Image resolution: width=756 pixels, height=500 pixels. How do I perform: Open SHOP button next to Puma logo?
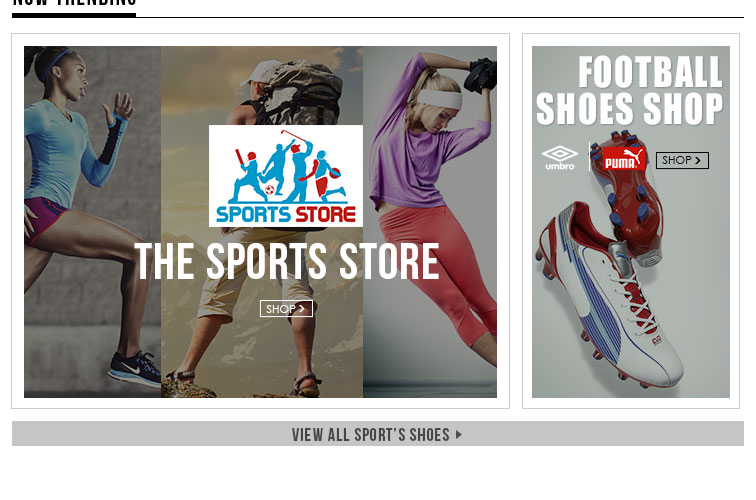(x=682, y=160)
